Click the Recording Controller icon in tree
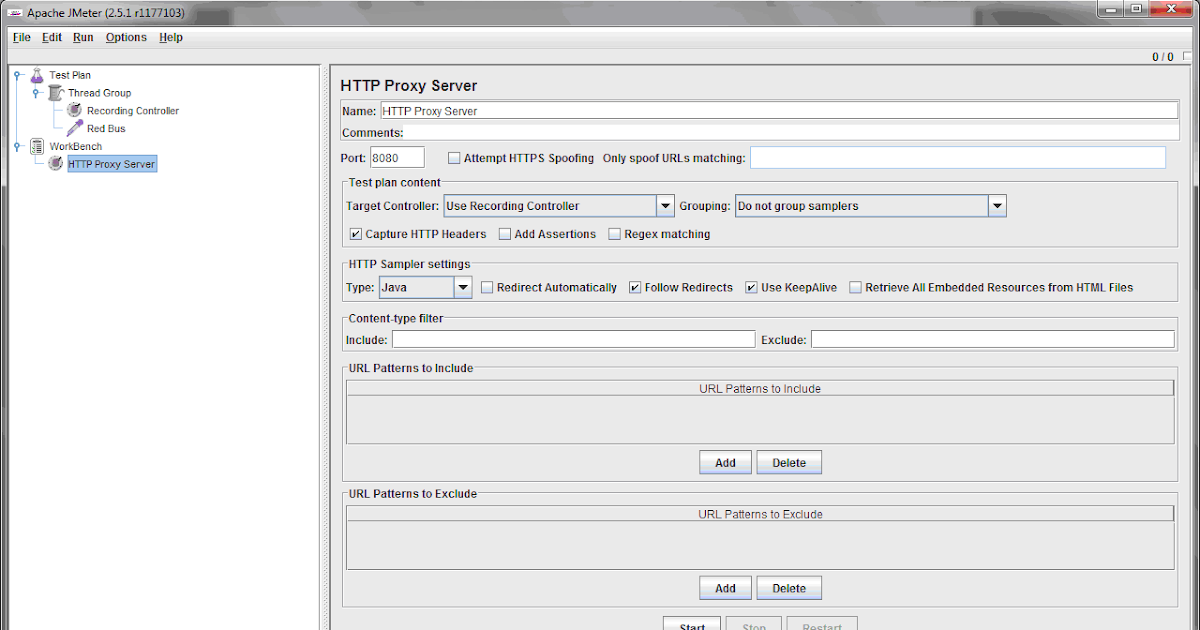1200x630 pixels. (x=75, y=111)
